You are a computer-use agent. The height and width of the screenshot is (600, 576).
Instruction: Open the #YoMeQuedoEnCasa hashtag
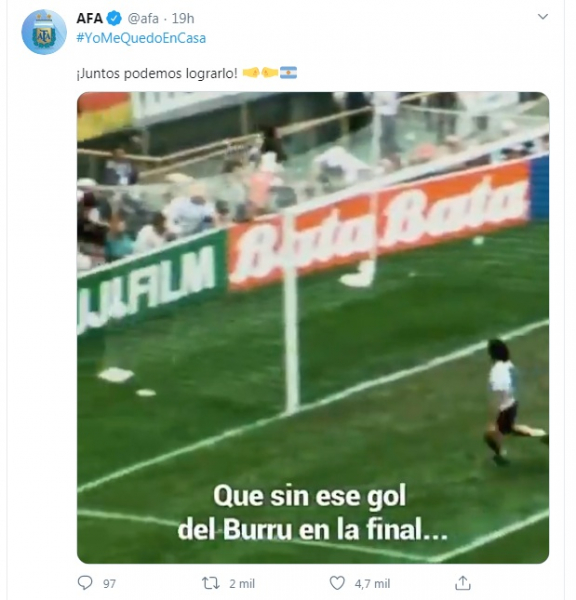pyautogui.click(x=141, y=38)
